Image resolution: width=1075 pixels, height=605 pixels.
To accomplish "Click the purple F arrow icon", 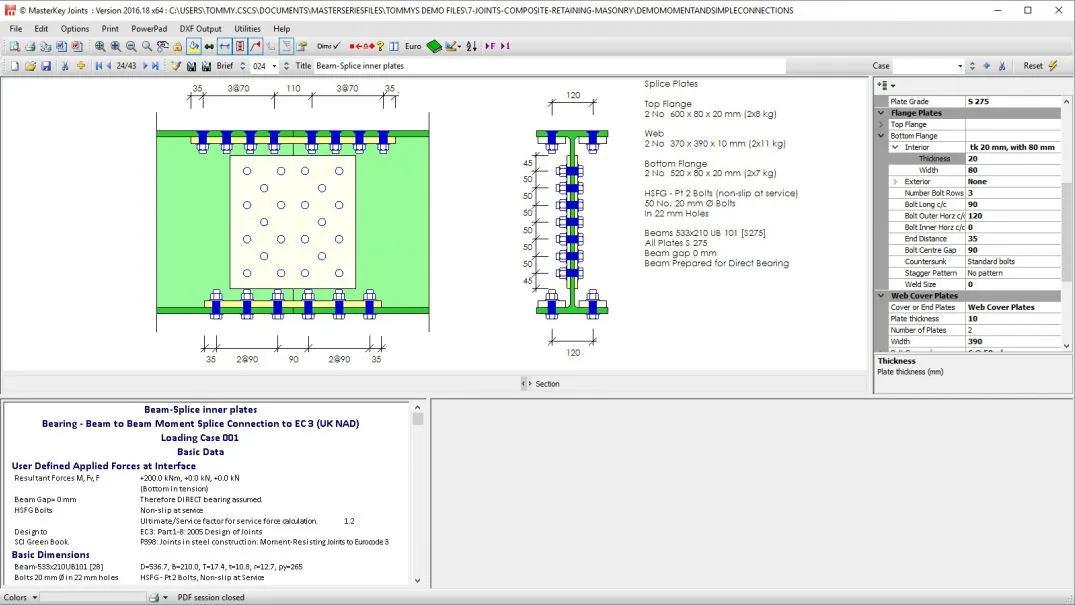I will click(x=490, y=46).
